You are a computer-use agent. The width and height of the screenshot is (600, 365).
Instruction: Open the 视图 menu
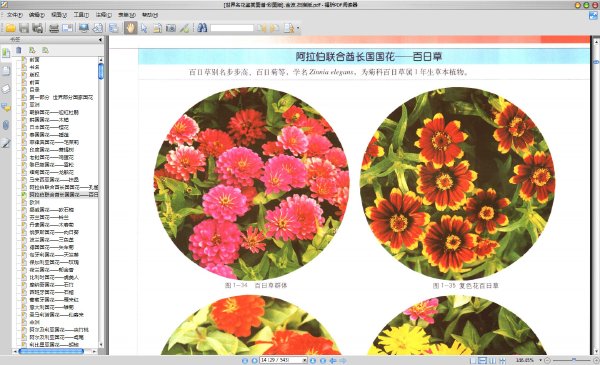click(59, 15)
